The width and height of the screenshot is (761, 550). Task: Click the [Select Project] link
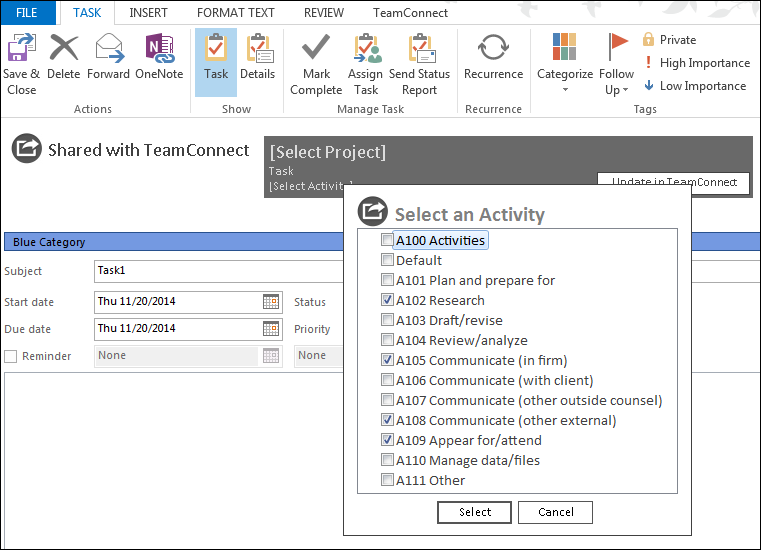(x=328, y=152)
